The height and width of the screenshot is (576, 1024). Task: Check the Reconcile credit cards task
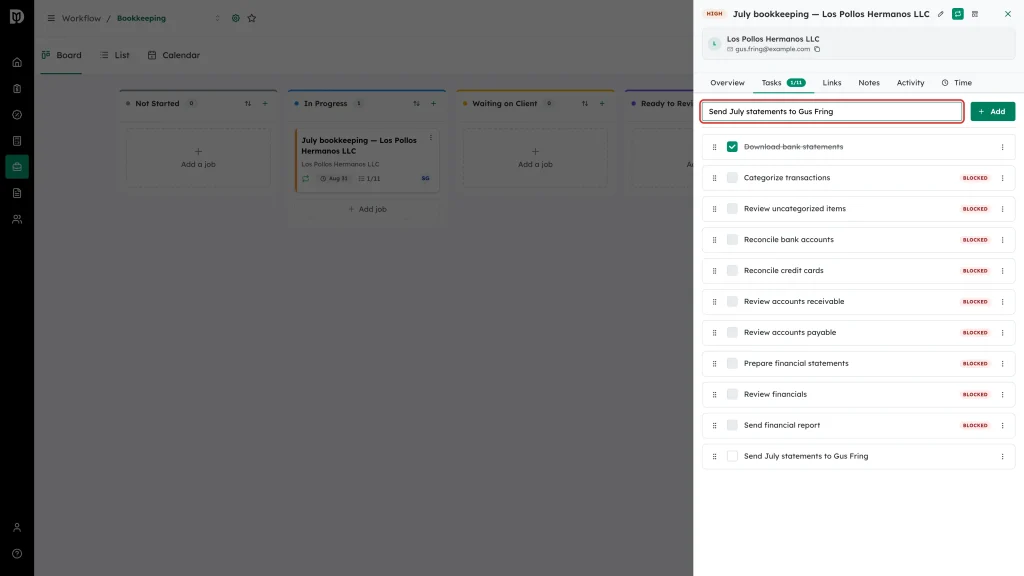732,270
